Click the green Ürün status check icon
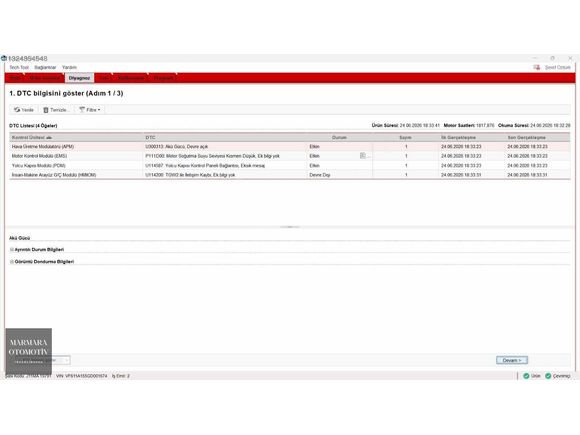Image resolution: width=580 pixels, height=435 pixels. (526, 376)
